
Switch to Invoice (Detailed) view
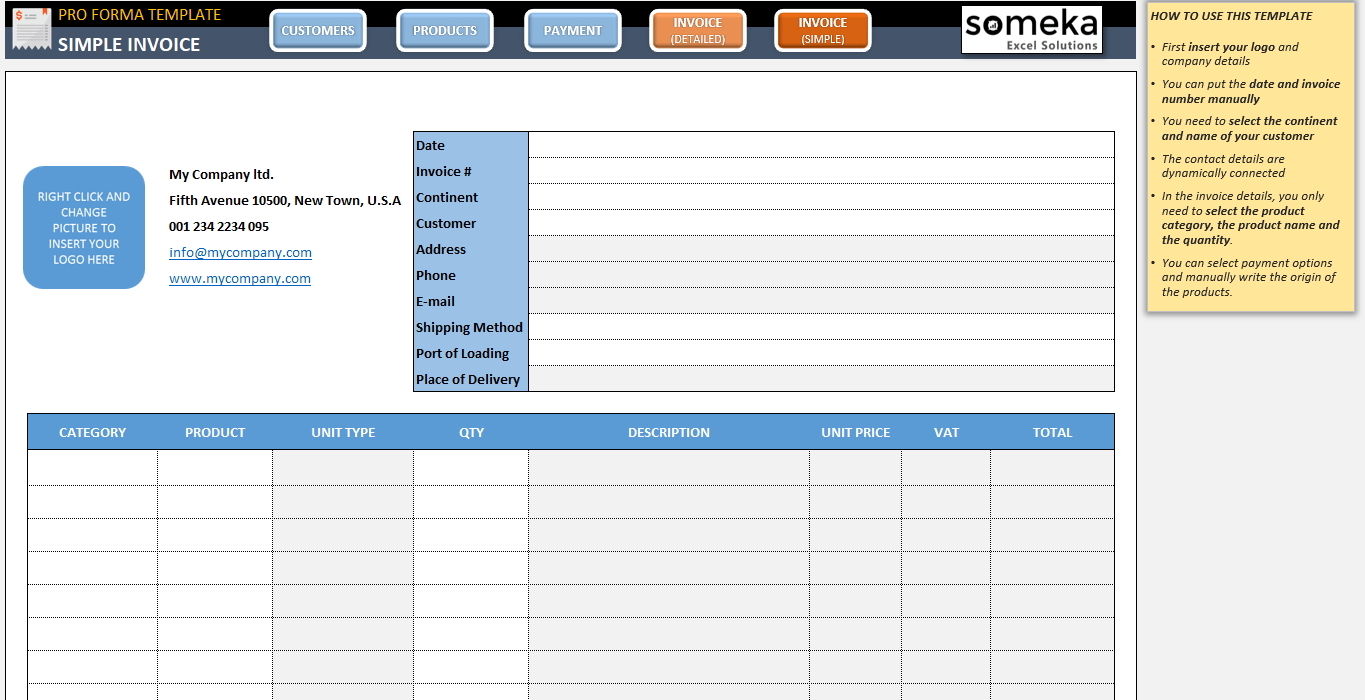[698, 31]
